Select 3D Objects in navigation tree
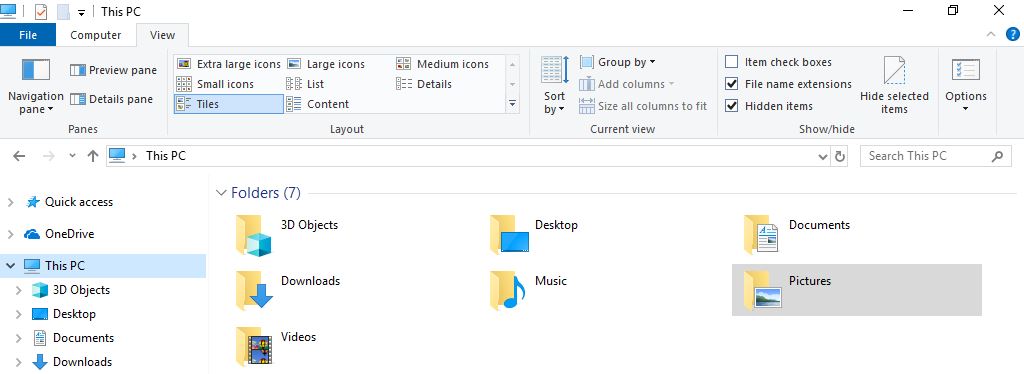 pyautogui.click(x=71, y=290)
